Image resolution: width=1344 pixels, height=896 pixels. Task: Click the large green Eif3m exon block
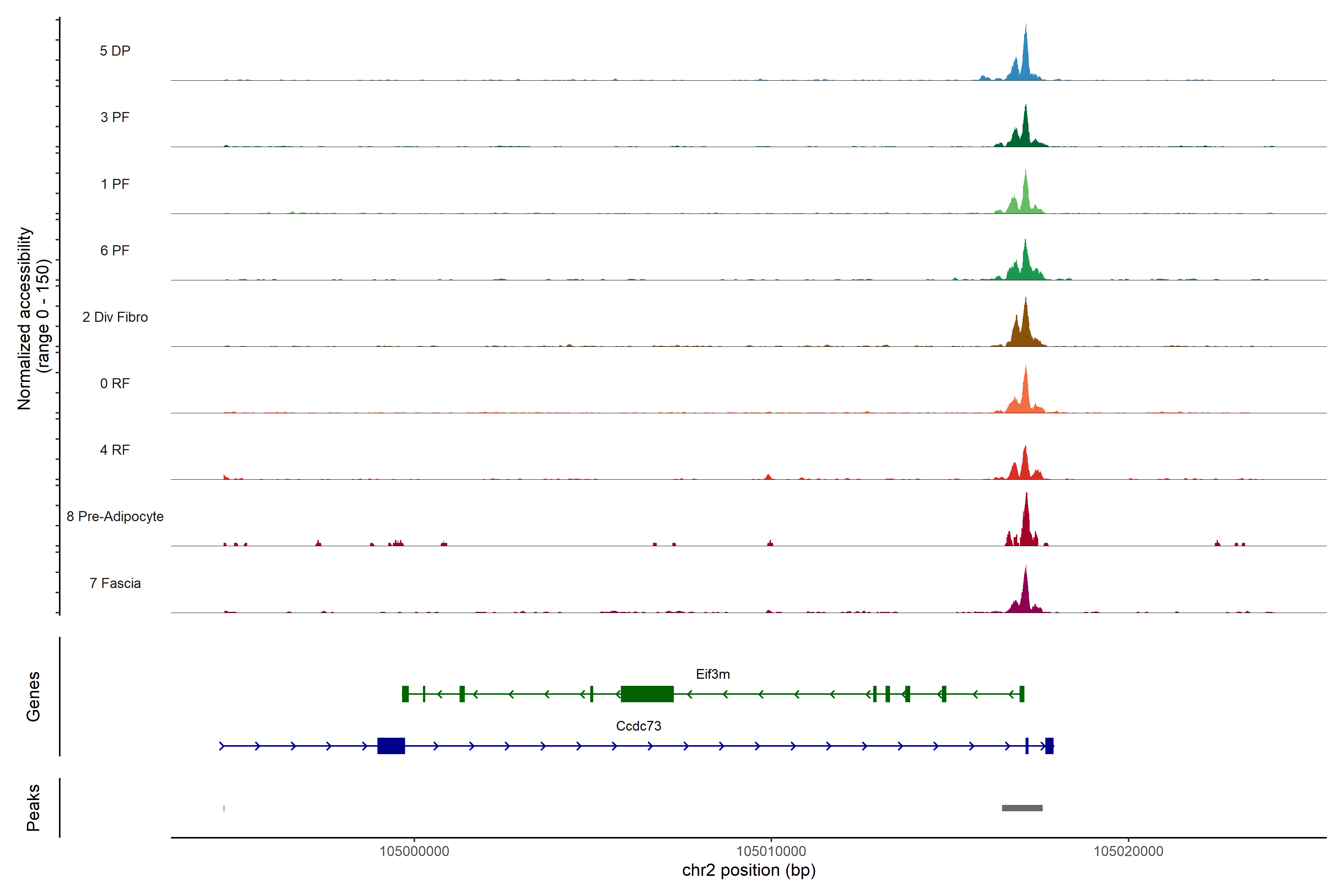click(x=647, y=694)
